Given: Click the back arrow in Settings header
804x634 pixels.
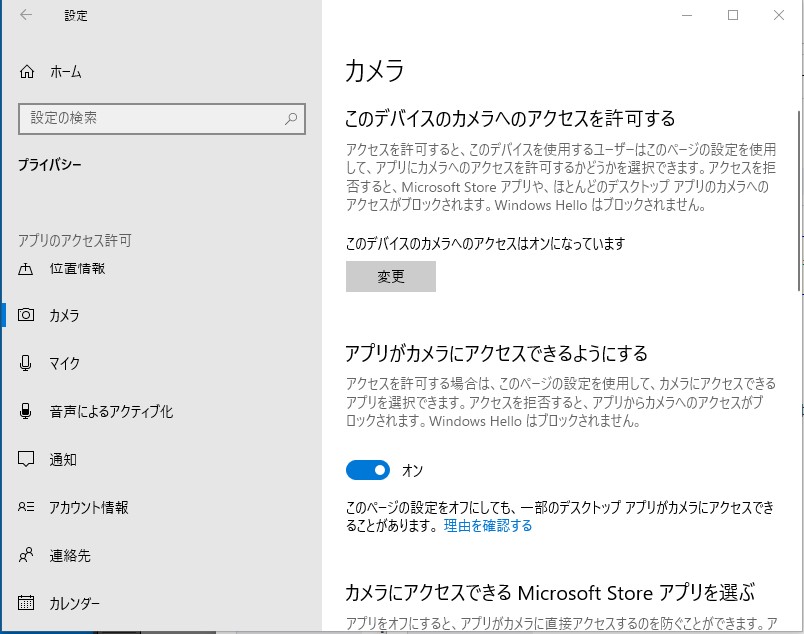Looking at the screenshot, I should [x=26, y=15].
